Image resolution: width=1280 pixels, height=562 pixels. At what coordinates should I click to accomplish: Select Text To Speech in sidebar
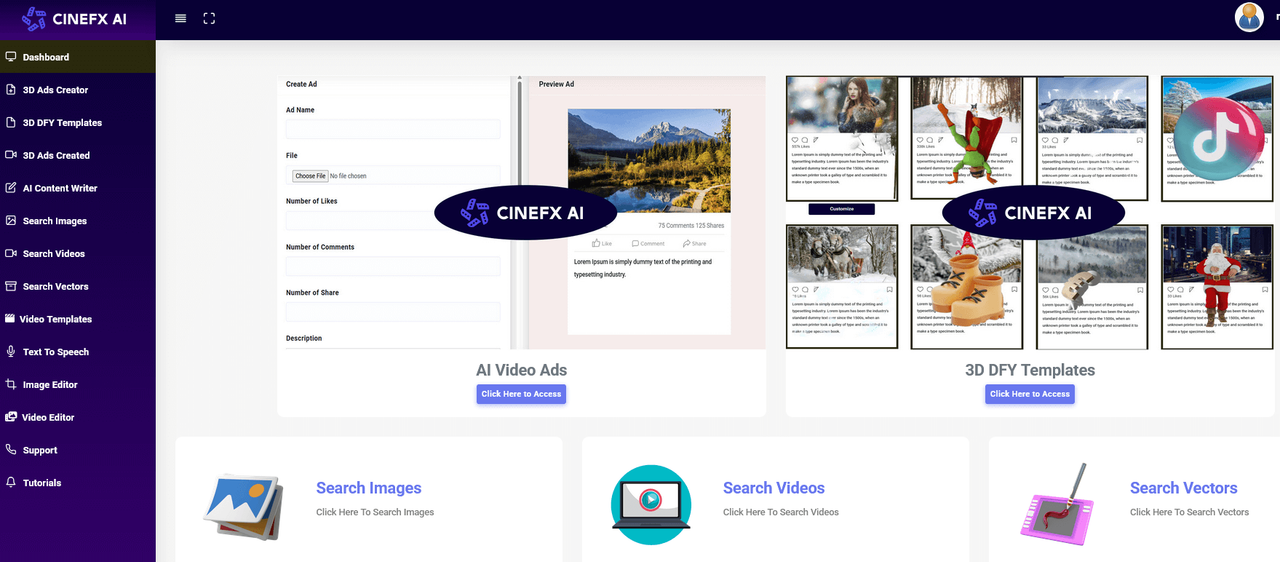(x=56, y=352)
